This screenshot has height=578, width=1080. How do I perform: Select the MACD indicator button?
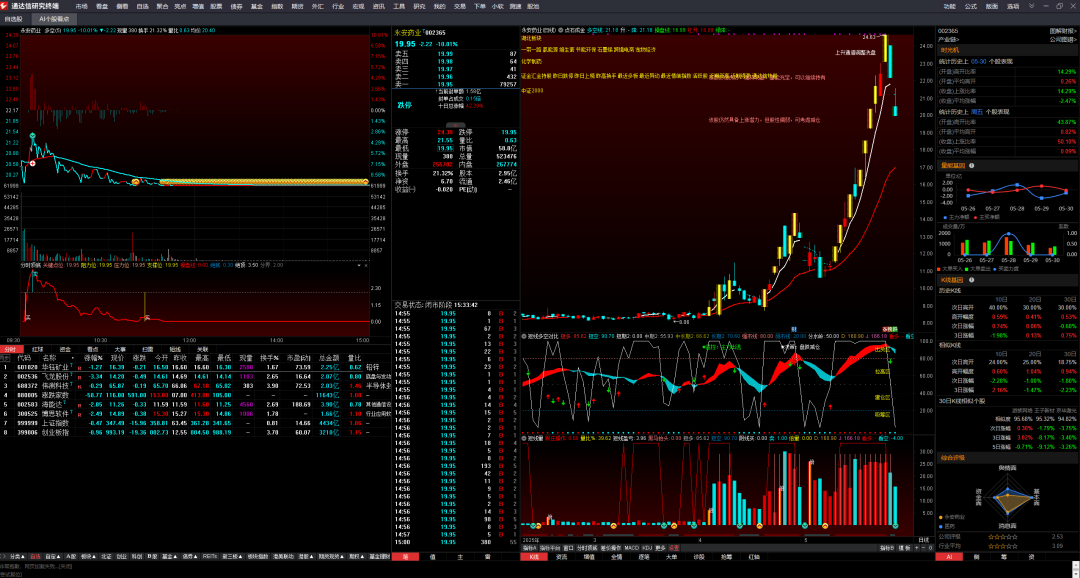click(632, 548)
